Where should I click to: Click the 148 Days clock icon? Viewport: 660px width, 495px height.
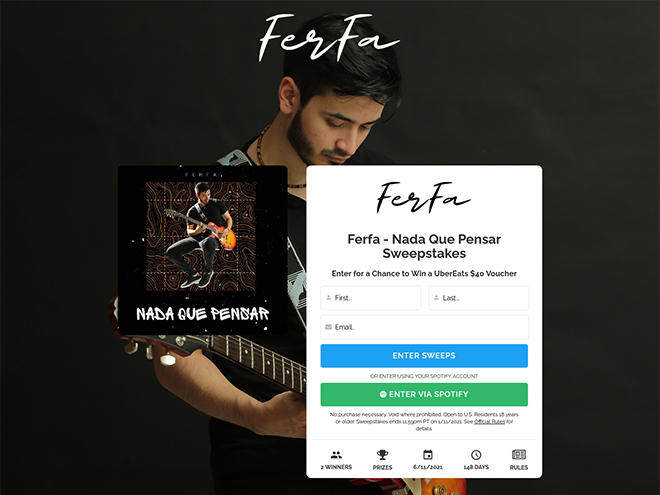click(x=476, y=455)
